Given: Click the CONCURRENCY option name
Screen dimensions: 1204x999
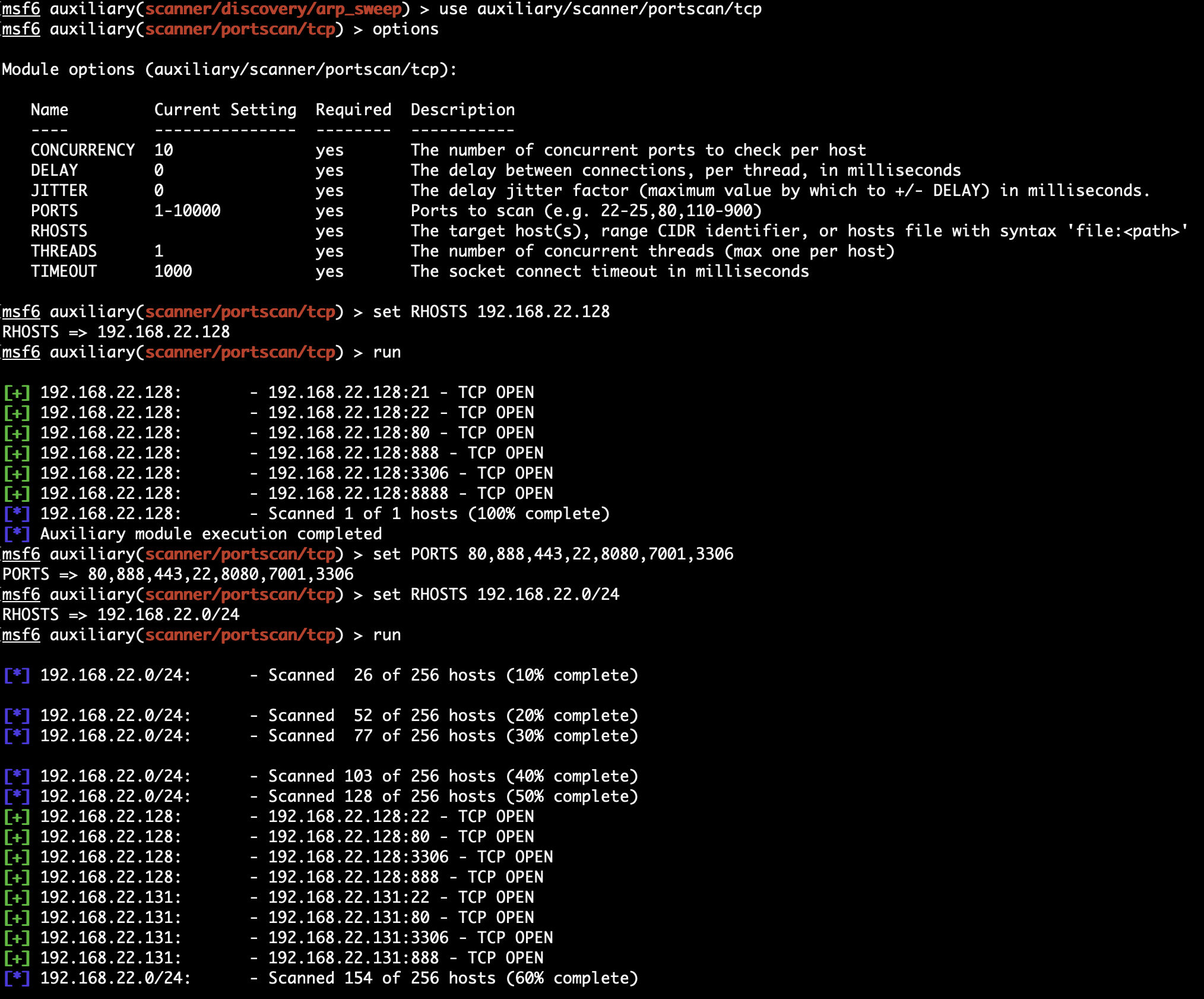Looking at the screenshot, I should [83, 150].
